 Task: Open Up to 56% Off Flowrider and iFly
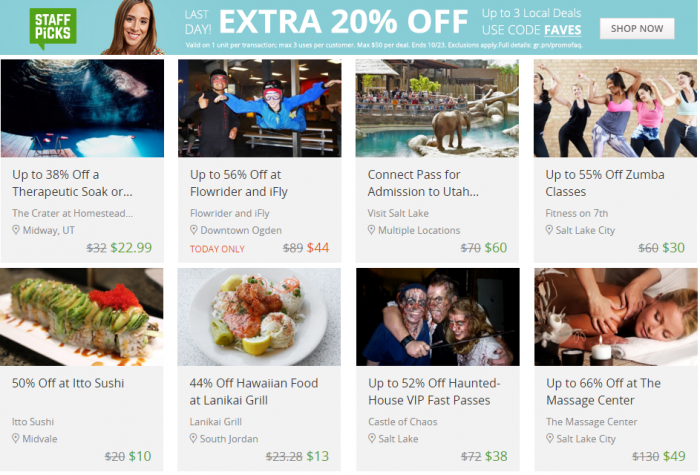pos(238,183)
